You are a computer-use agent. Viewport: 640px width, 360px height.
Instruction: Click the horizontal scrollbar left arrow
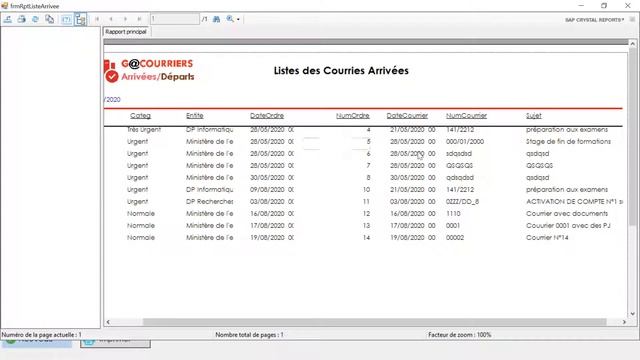pos(108,322)
